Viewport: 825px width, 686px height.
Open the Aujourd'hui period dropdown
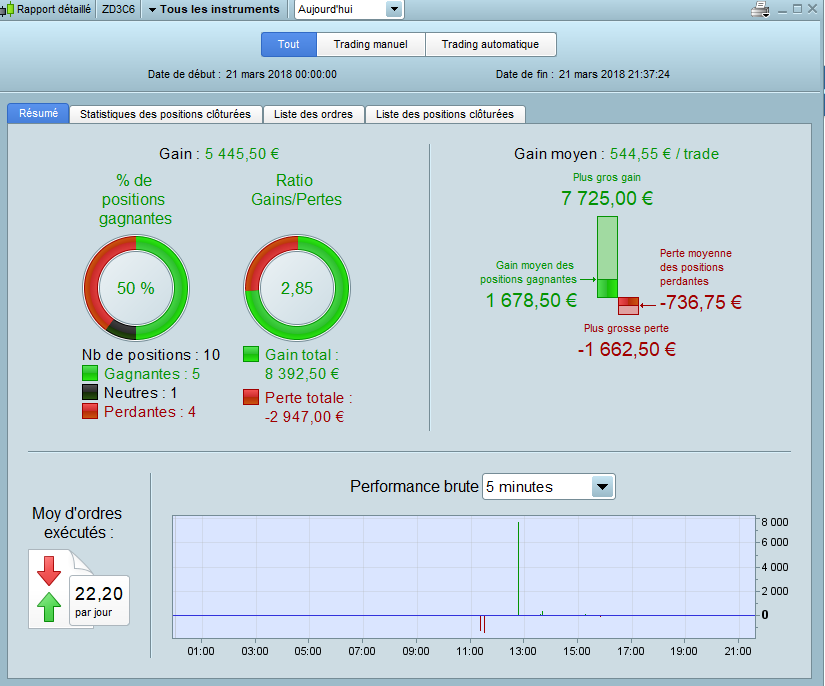point(349,9)
